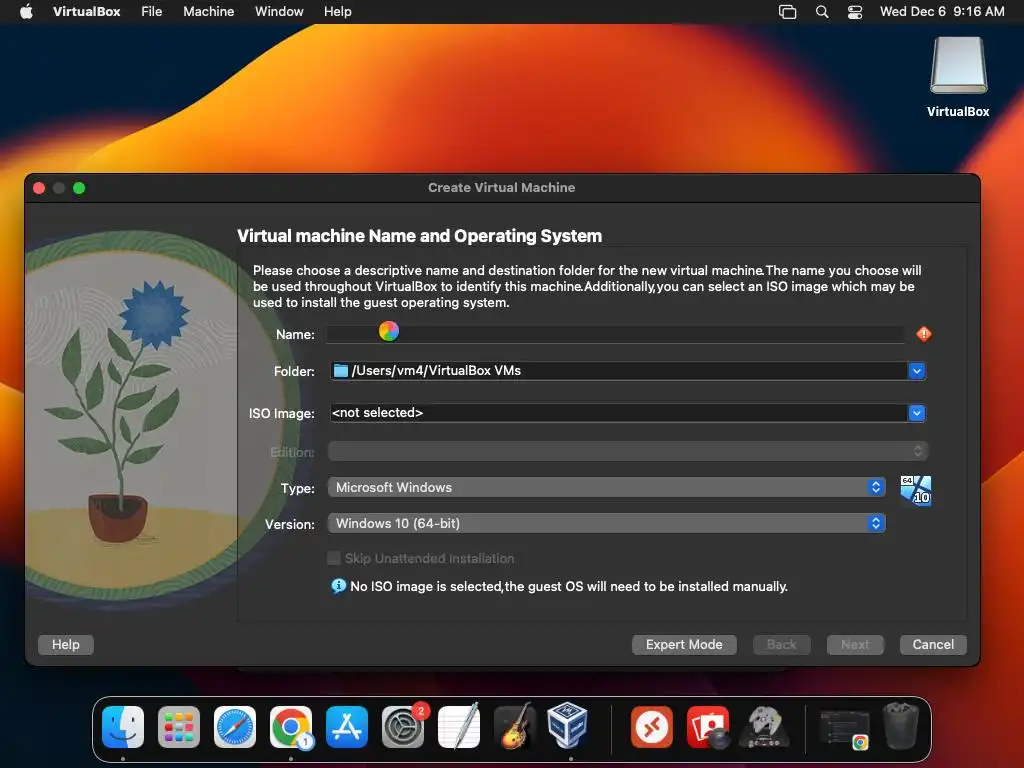
Task: Switch to Expert Mode
Action: tap(684, 645)
